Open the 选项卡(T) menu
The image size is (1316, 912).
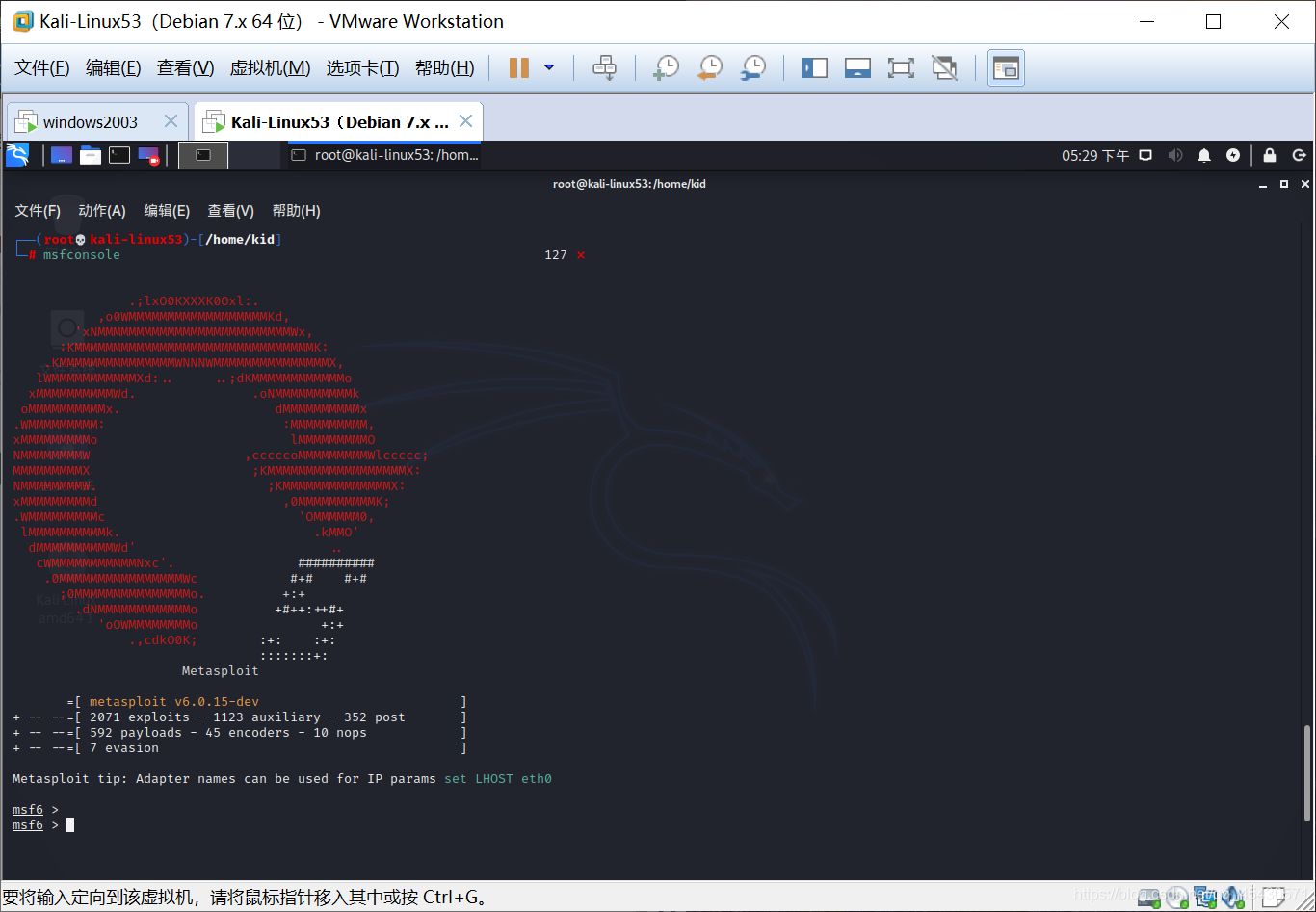pos(362,67)
